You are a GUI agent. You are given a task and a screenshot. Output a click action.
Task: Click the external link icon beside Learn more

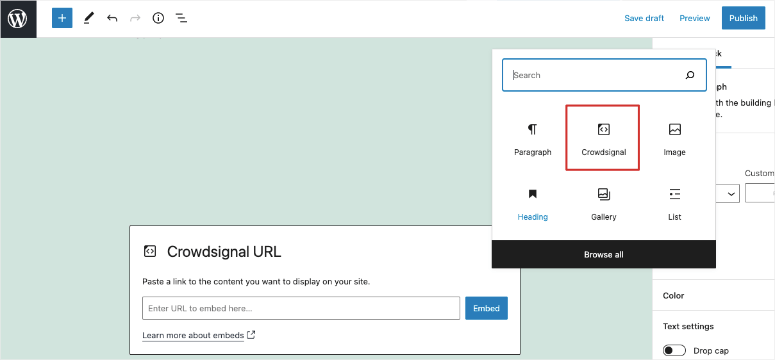tap(251, 335)
